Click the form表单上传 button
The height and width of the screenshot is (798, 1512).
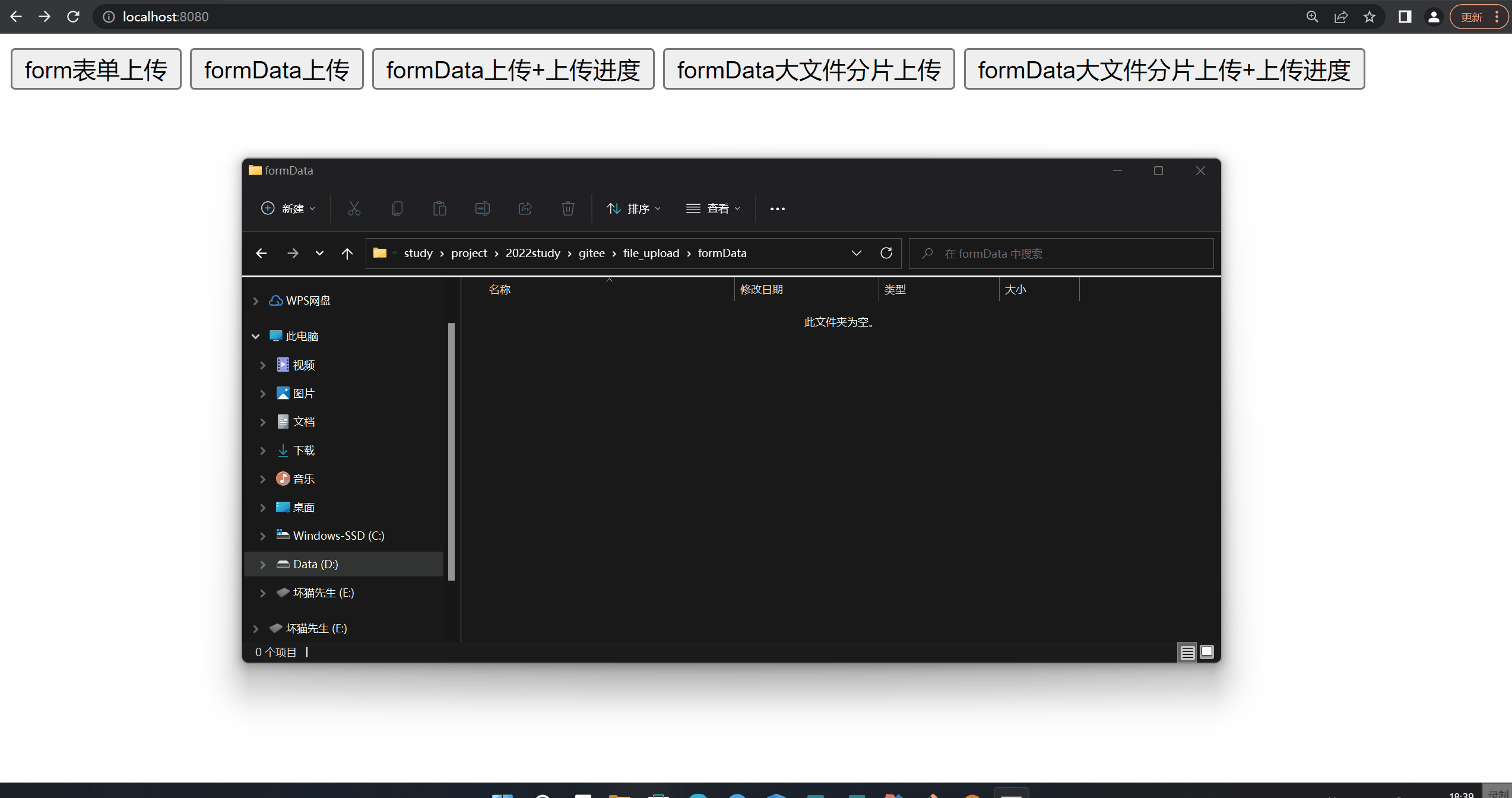point(96,69)
